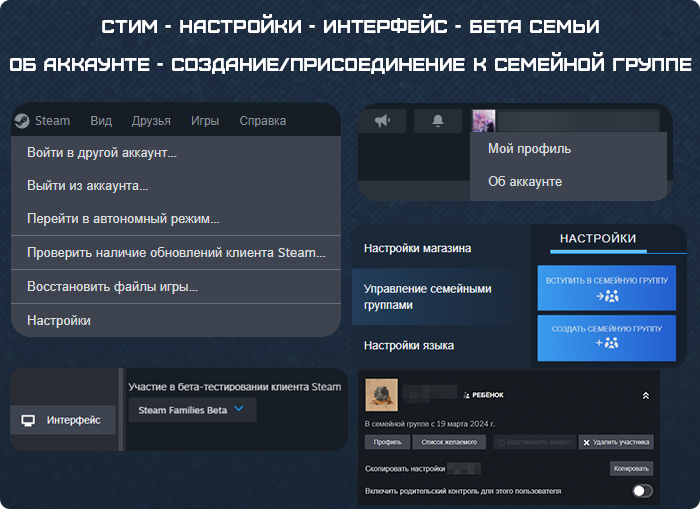The width and height of the screenshot is (700, 509).
Task: Click the Копировать button
Action: pos(631,468)
